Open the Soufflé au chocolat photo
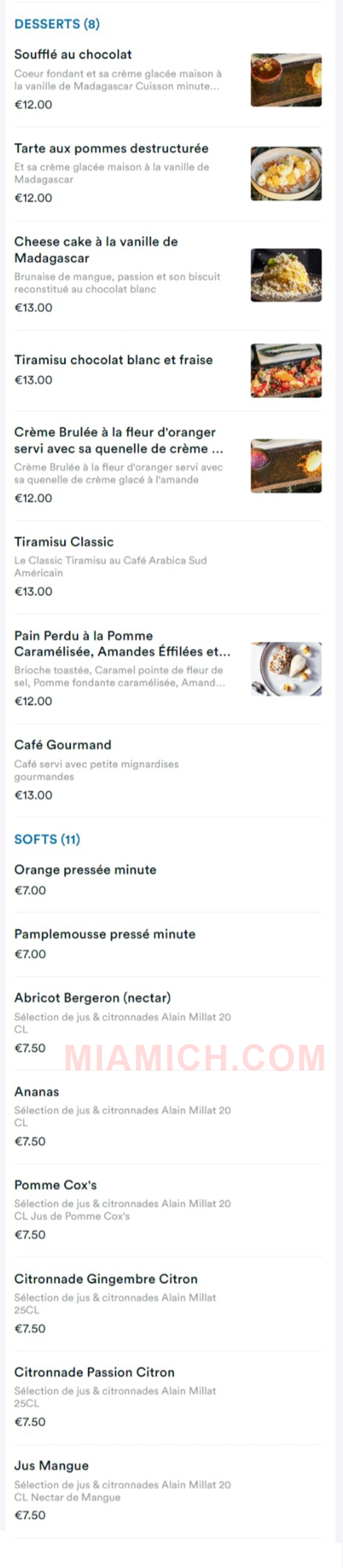This screenshot has height=1568, width=343. coord(285,80)
